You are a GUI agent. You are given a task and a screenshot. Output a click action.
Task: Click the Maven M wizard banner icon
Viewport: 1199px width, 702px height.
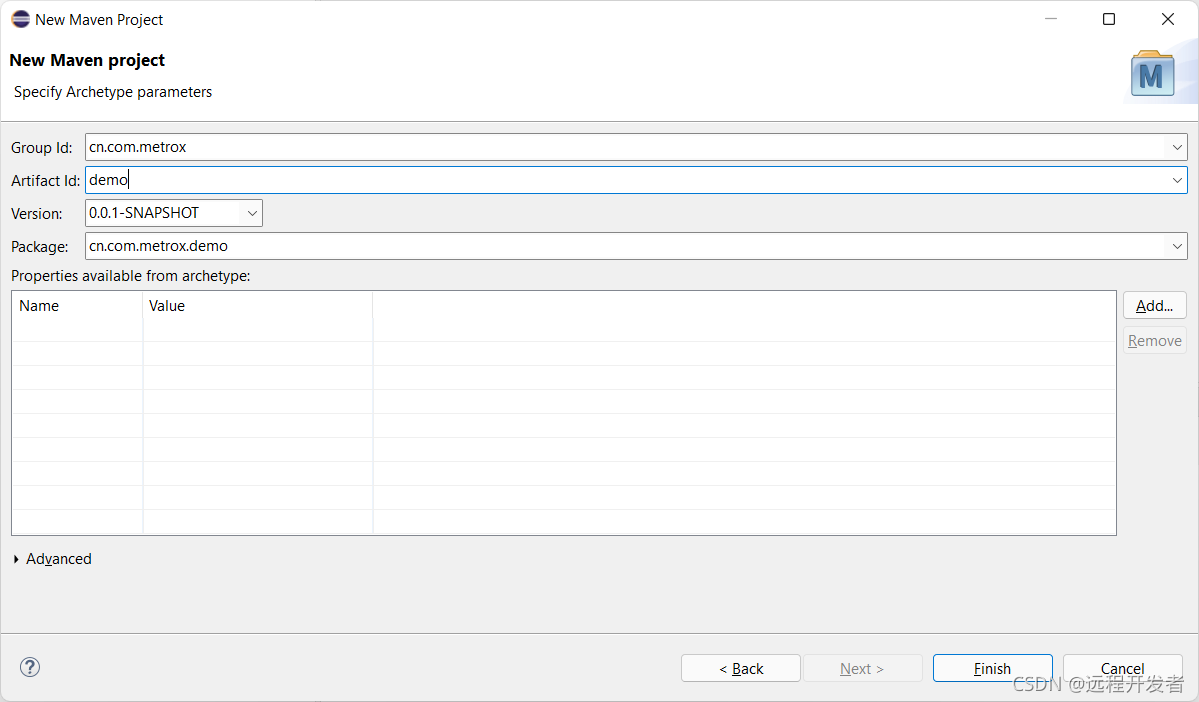pos(1152,74)
